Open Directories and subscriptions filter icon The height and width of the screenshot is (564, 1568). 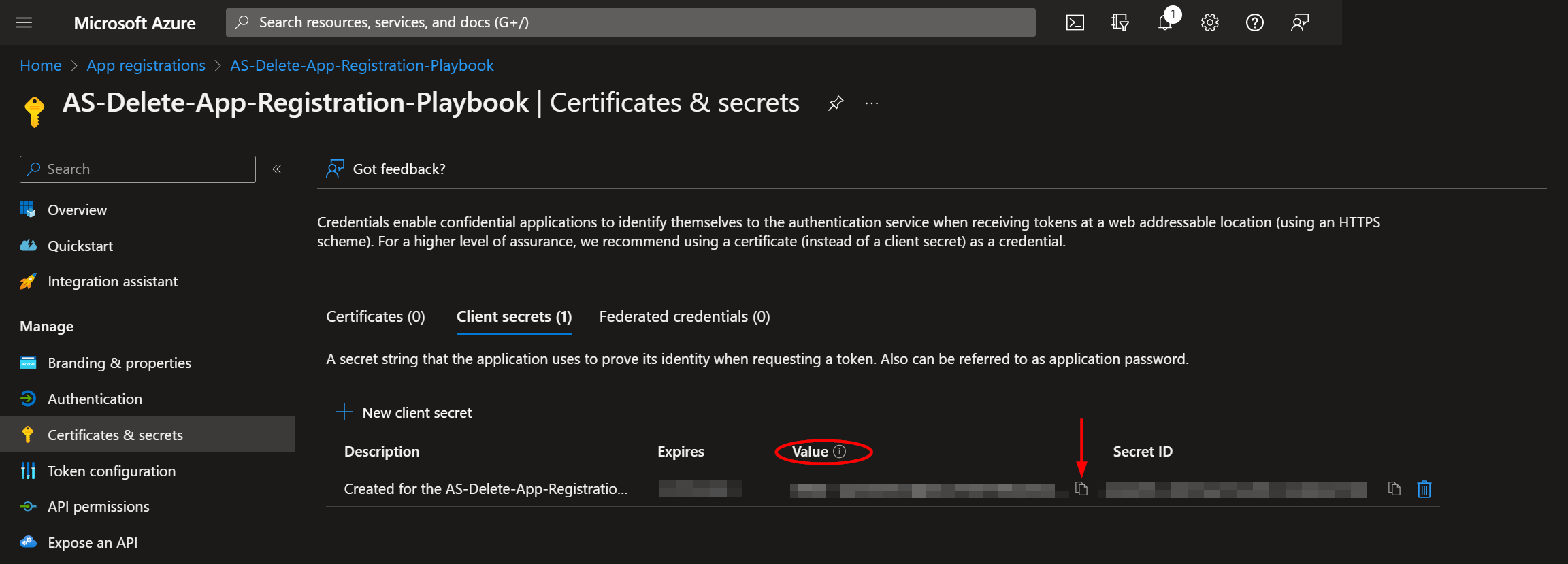tap(1120, 22)
